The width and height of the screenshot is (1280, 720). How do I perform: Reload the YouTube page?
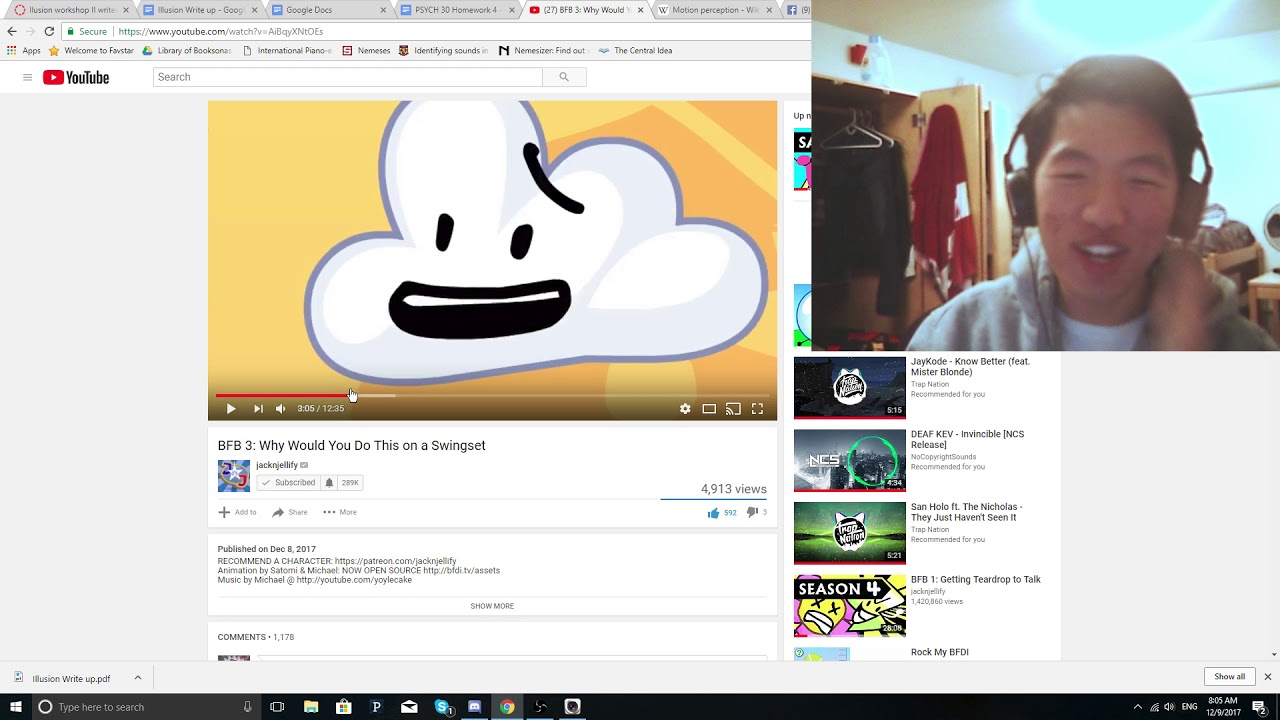(x=49, y=31)
